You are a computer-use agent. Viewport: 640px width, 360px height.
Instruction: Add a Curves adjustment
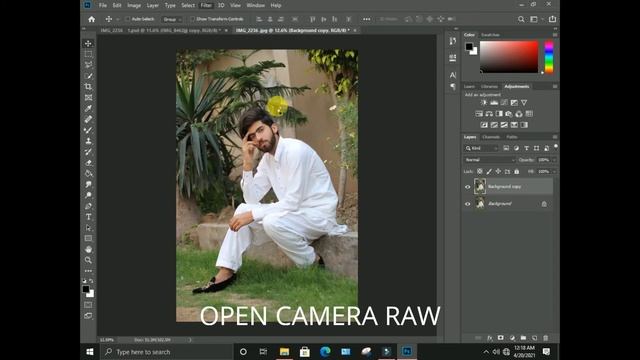pos(504,103)
